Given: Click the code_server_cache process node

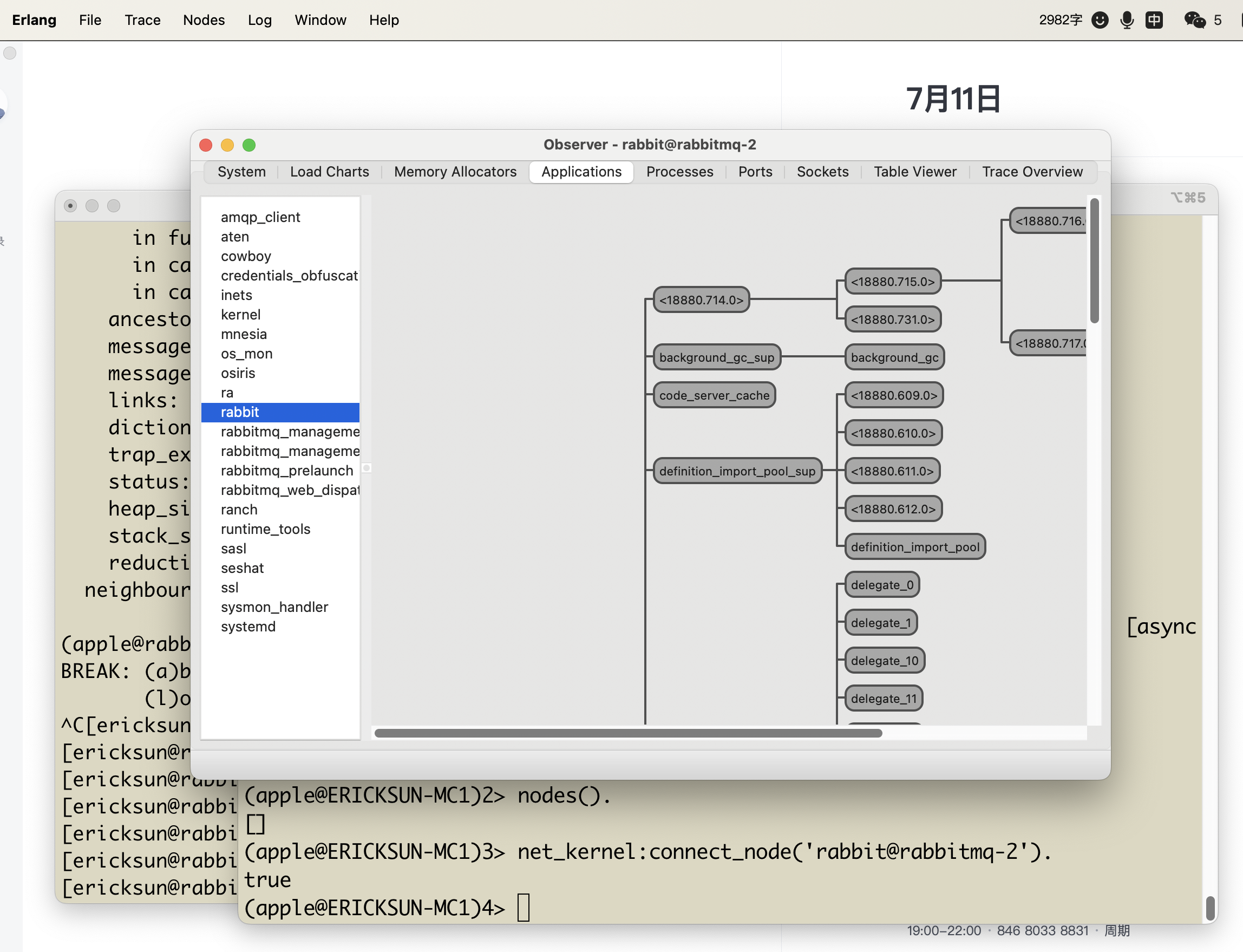Looking at the screenshot, I should click(x=714, y=395).
